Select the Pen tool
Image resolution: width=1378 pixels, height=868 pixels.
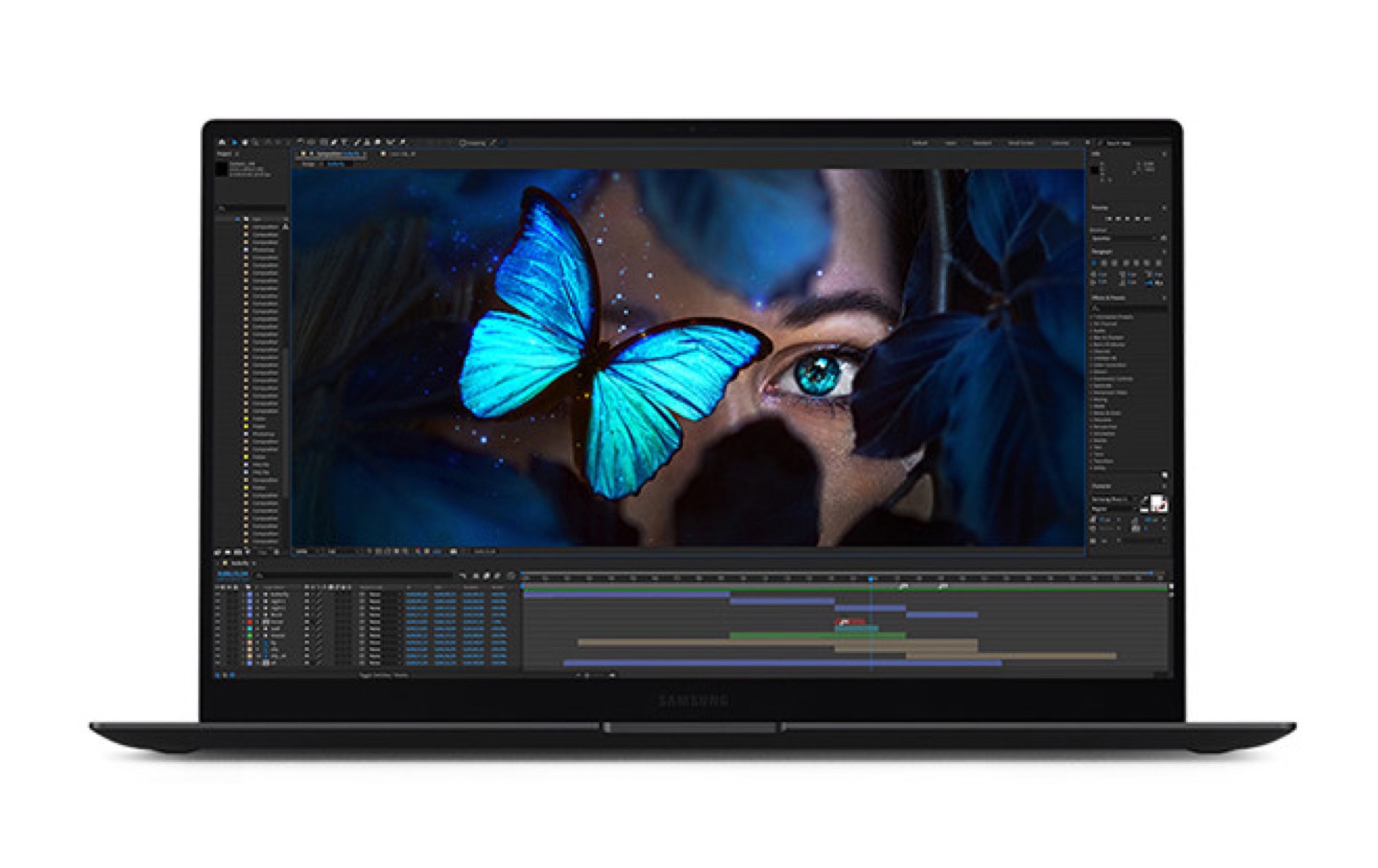(333, 143)
